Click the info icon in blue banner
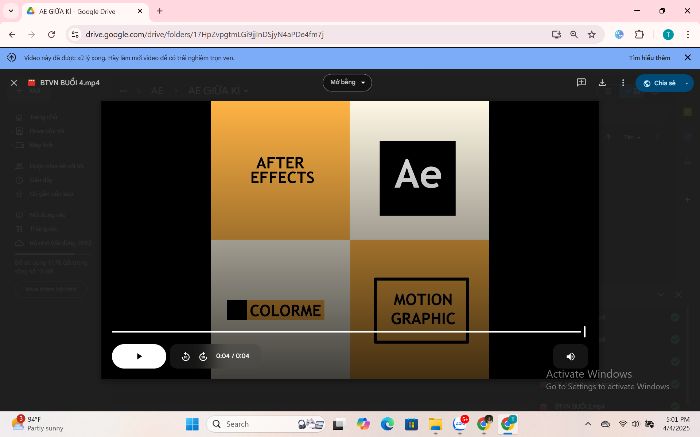The image size is (700, 437). coord(12,58)
